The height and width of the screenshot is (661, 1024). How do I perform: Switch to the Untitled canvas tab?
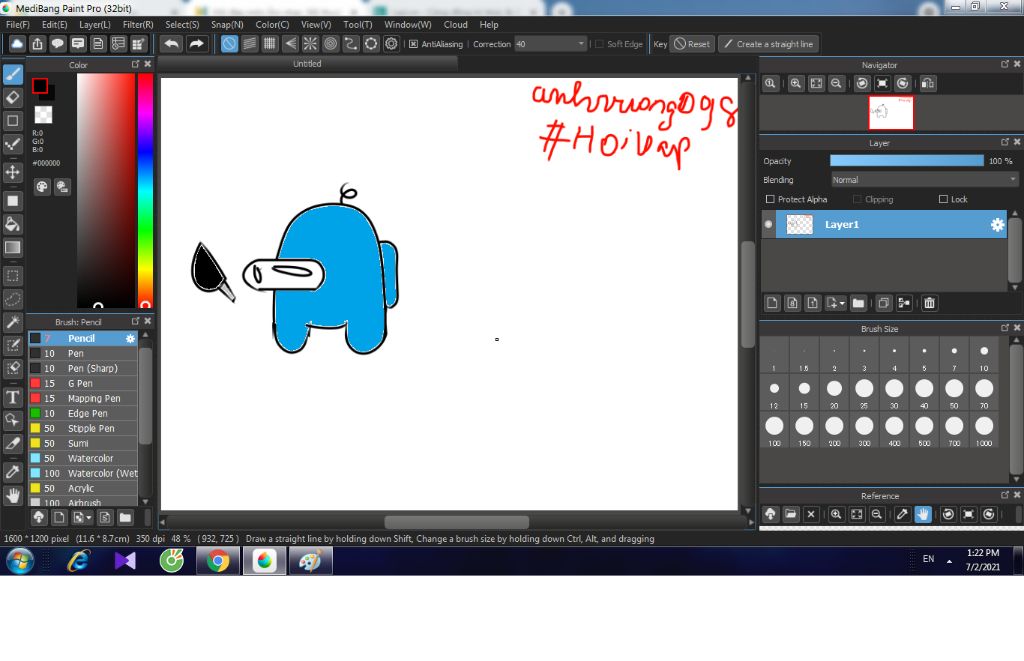click(307, 63)
